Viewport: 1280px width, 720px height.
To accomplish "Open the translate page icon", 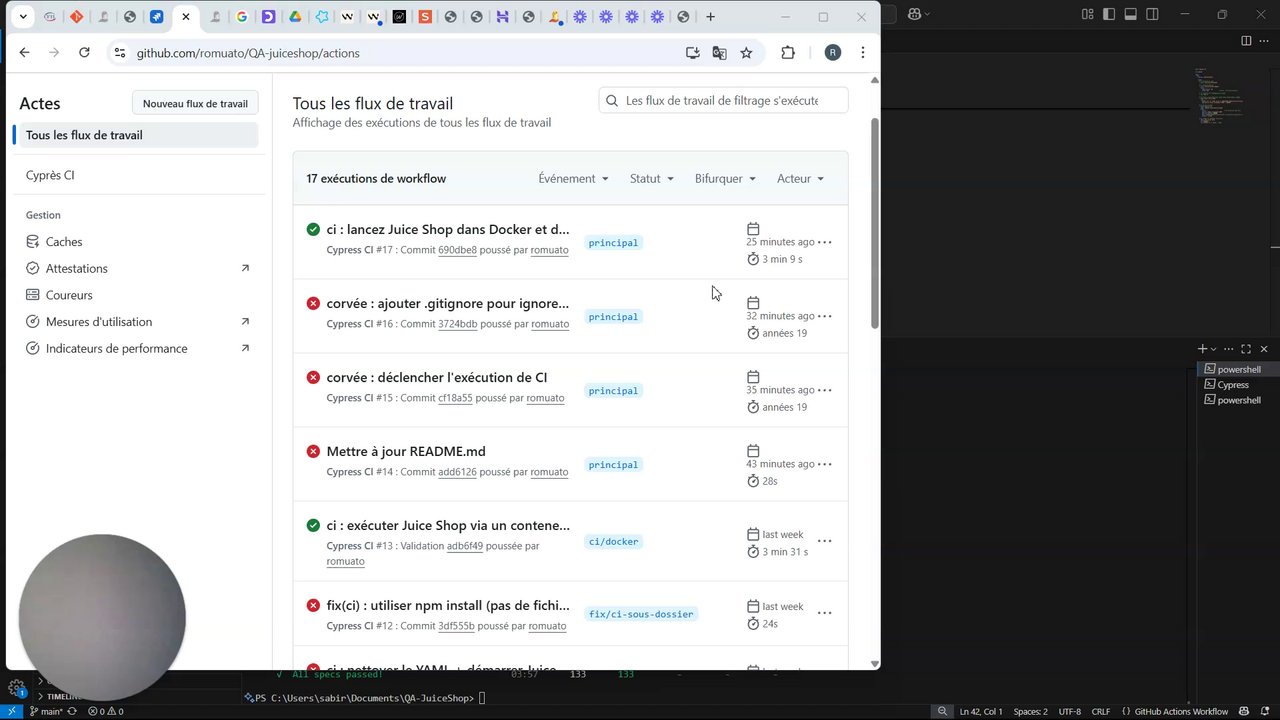I will [719, 53].
